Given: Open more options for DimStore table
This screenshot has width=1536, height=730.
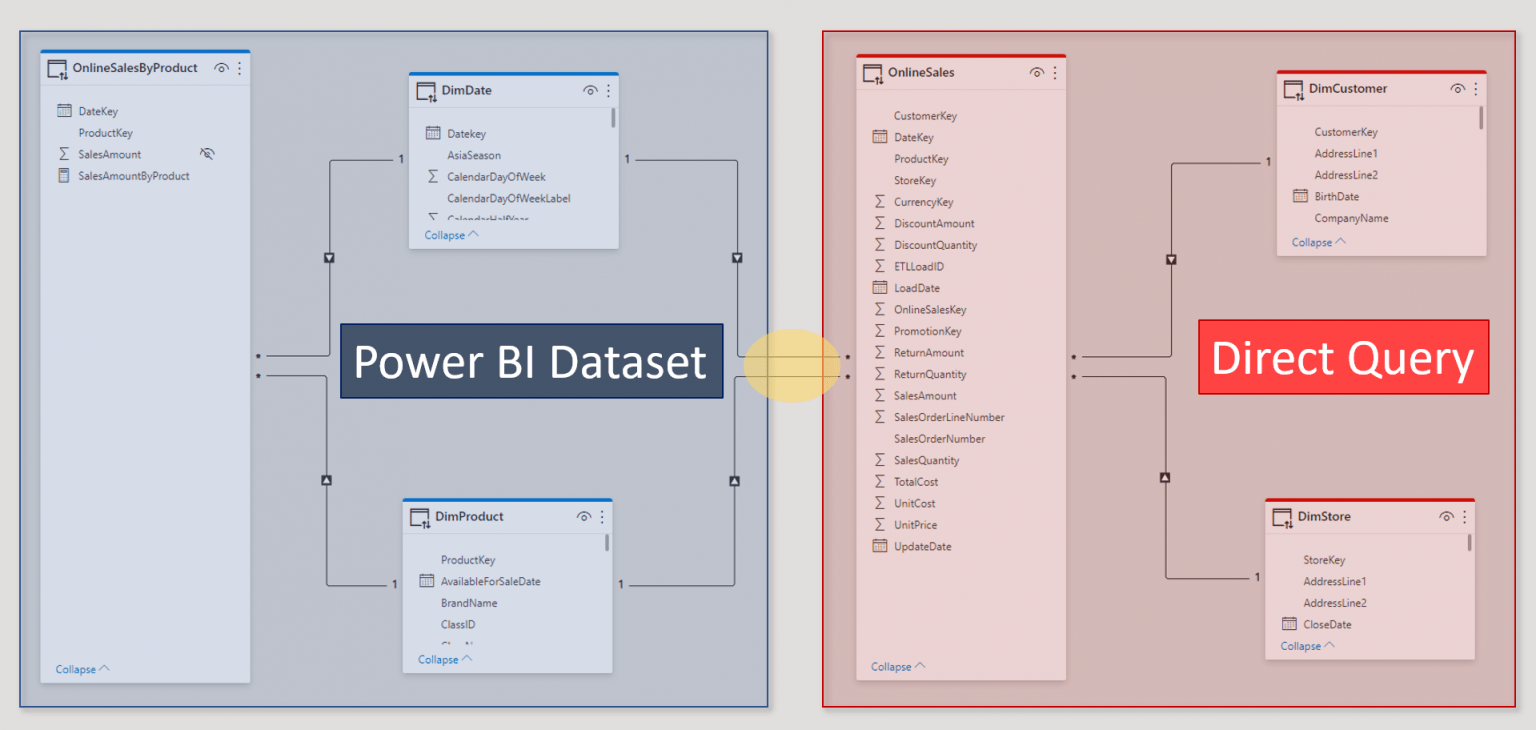Looking at the screenshot, I should [x=1465, y=516].
